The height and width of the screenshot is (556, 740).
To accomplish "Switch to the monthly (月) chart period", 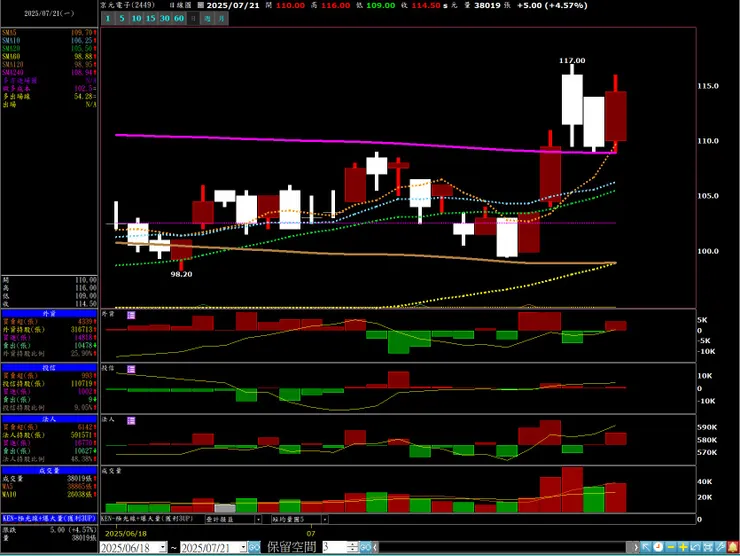I will tap(221, 18).
